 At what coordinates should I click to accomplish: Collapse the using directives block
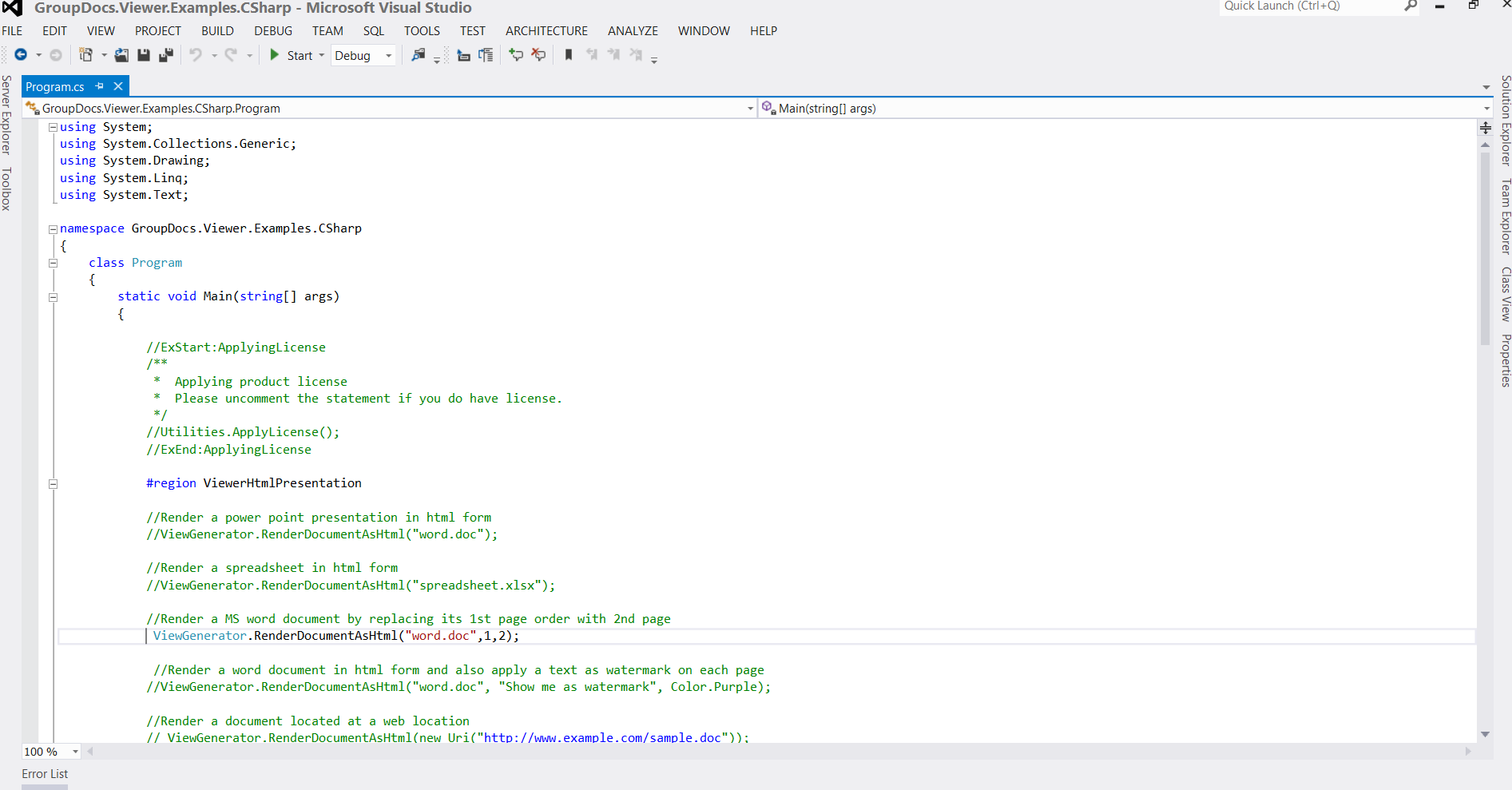click(53, 127)
